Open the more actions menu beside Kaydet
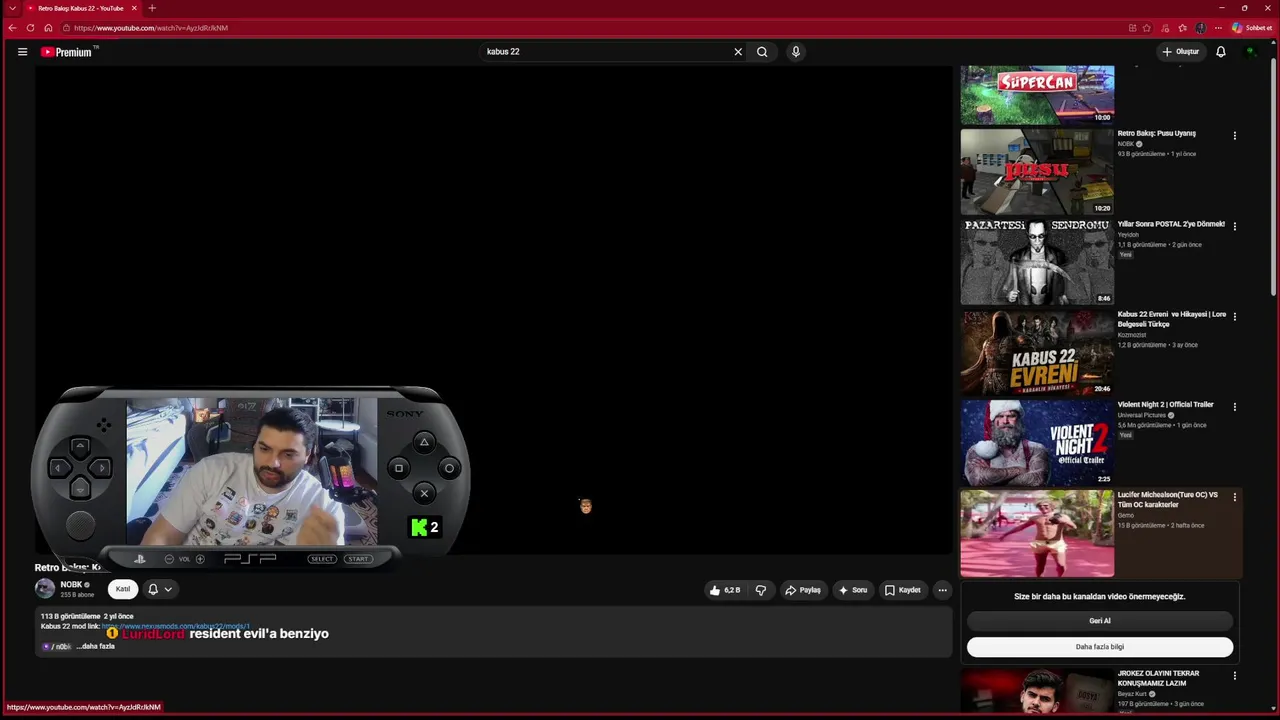The image size is (1280, 720). [942, 590]
